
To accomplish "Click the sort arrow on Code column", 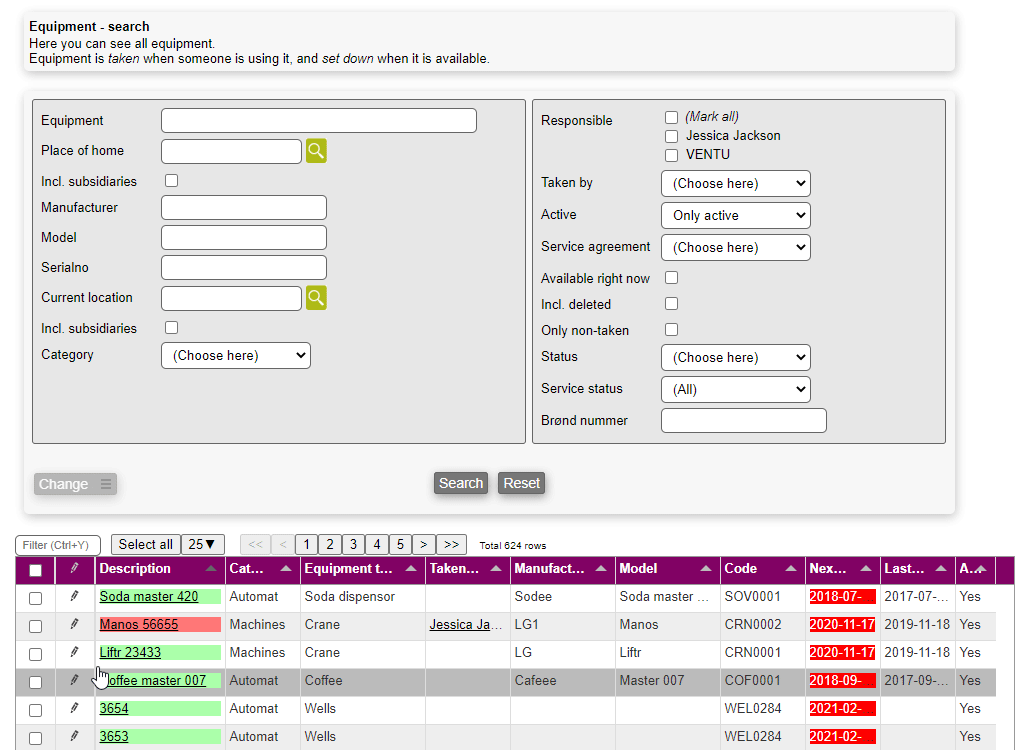I will 792,569.
